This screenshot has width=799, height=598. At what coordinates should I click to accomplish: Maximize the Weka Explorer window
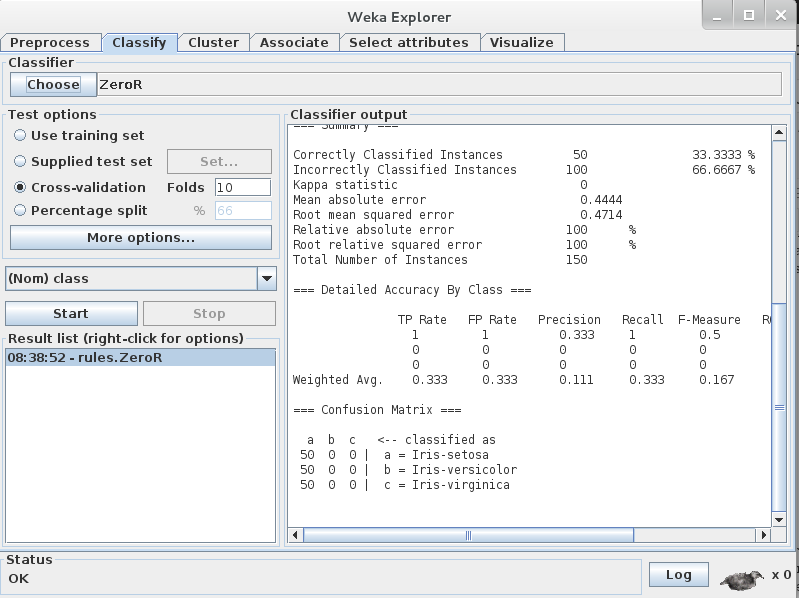point(749,15)
